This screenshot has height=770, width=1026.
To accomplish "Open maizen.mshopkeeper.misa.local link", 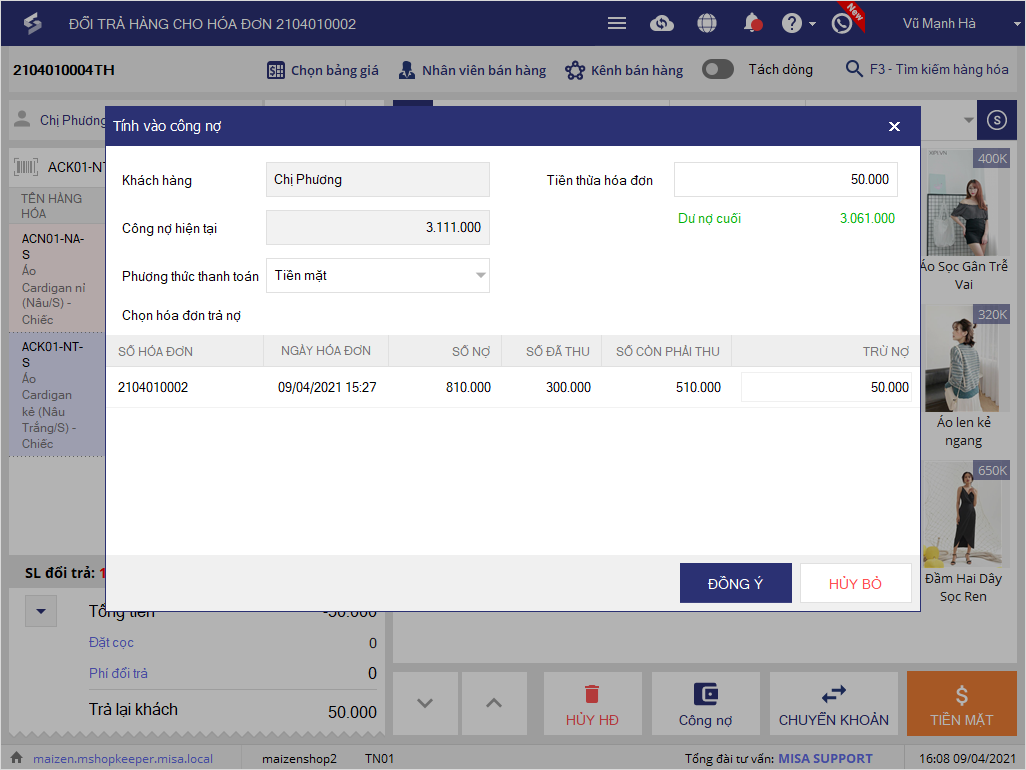I will click(123, 759).
